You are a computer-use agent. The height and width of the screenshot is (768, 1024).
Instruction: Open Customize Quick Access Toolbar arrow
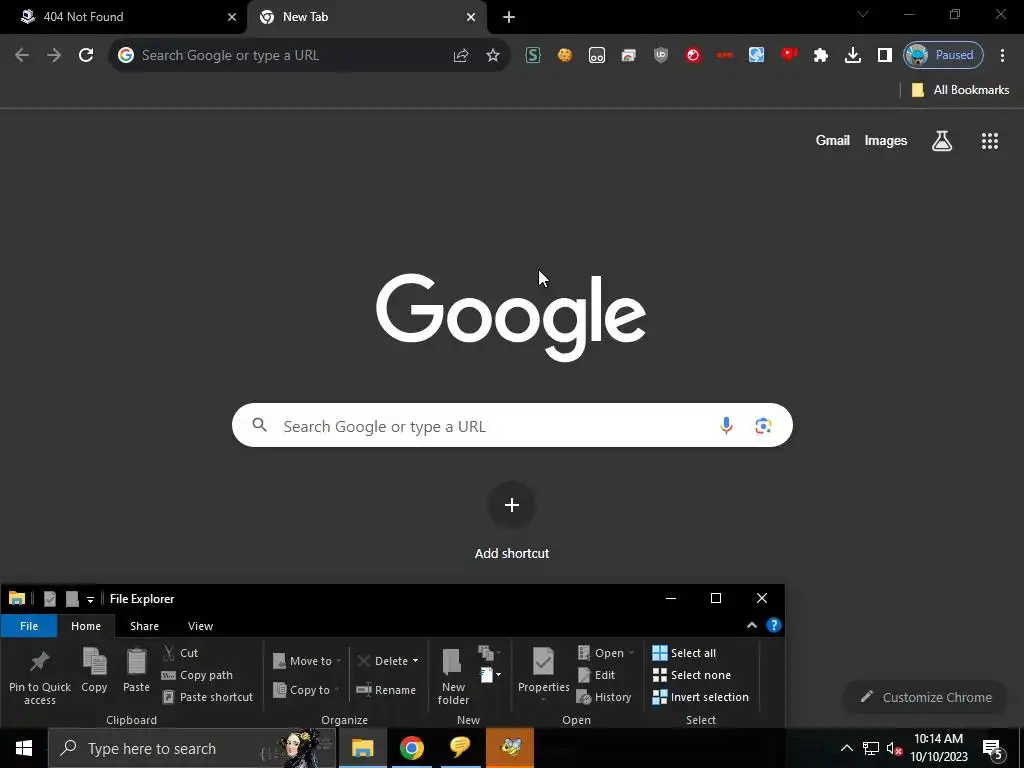[90, 599]
